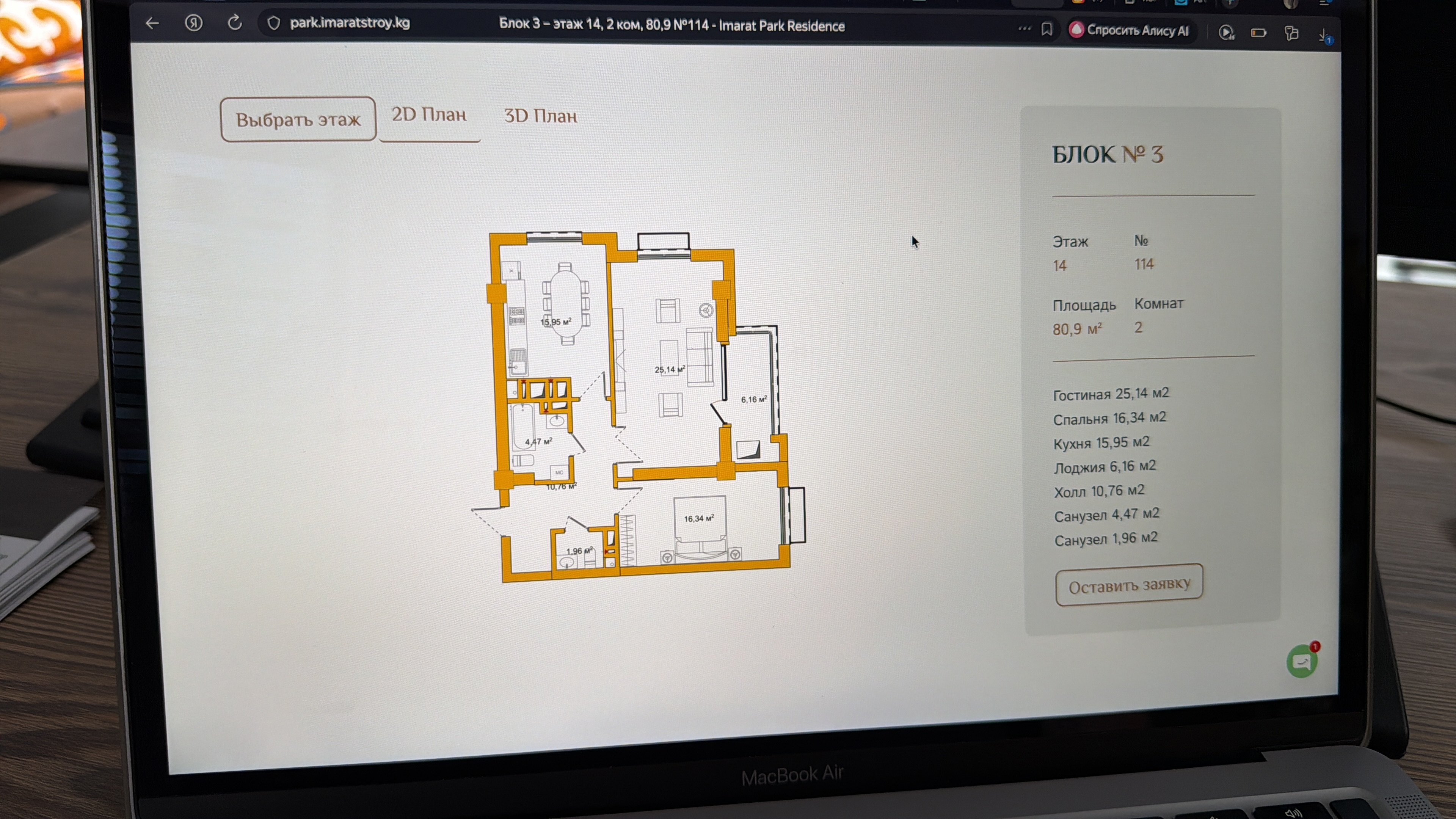Open the three-dots page menu in address bar
Image resolution: width=1456 pixels, height=819 pixels.
coord(1024,28)
